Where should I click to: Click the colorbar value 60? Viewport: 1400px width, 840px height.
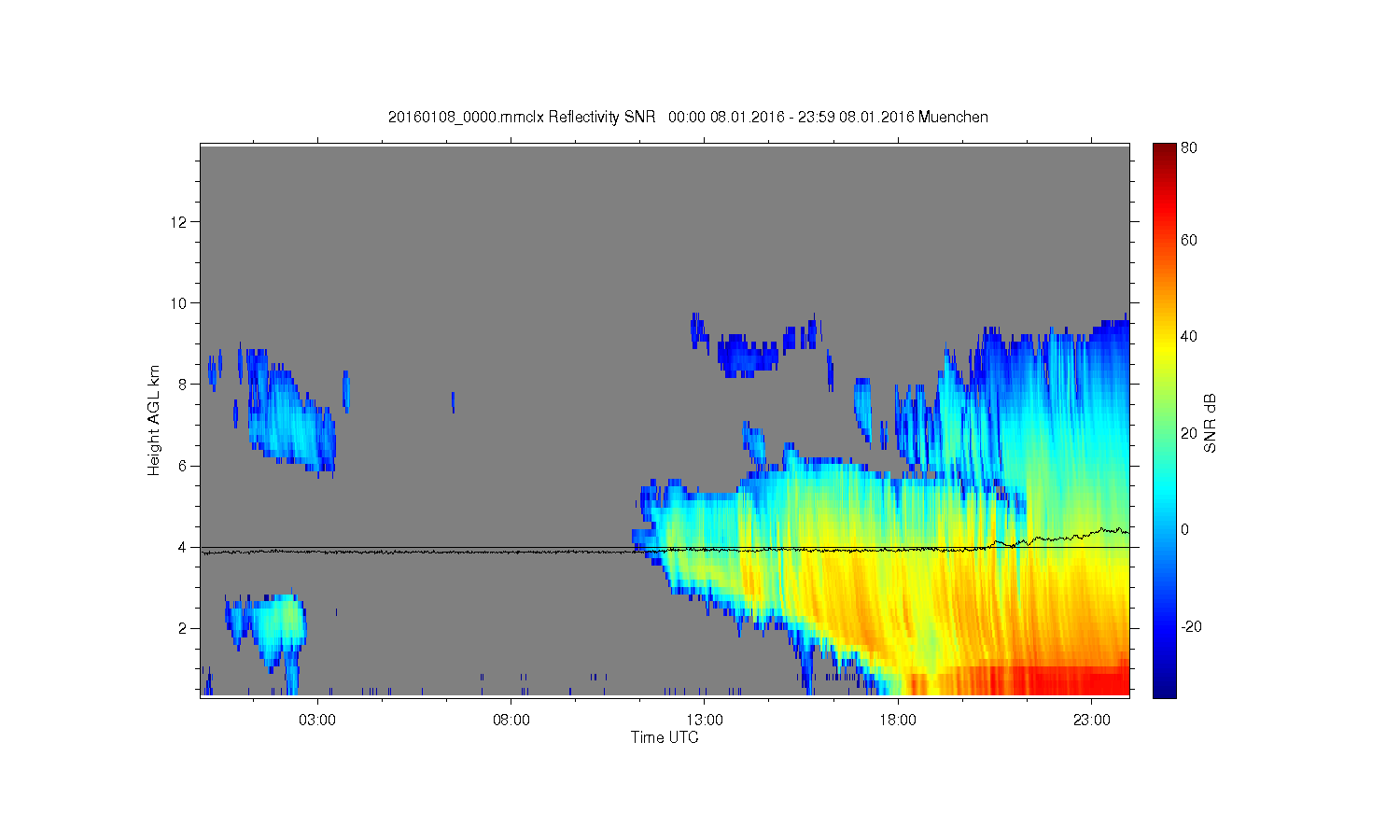coord(1189,240)
